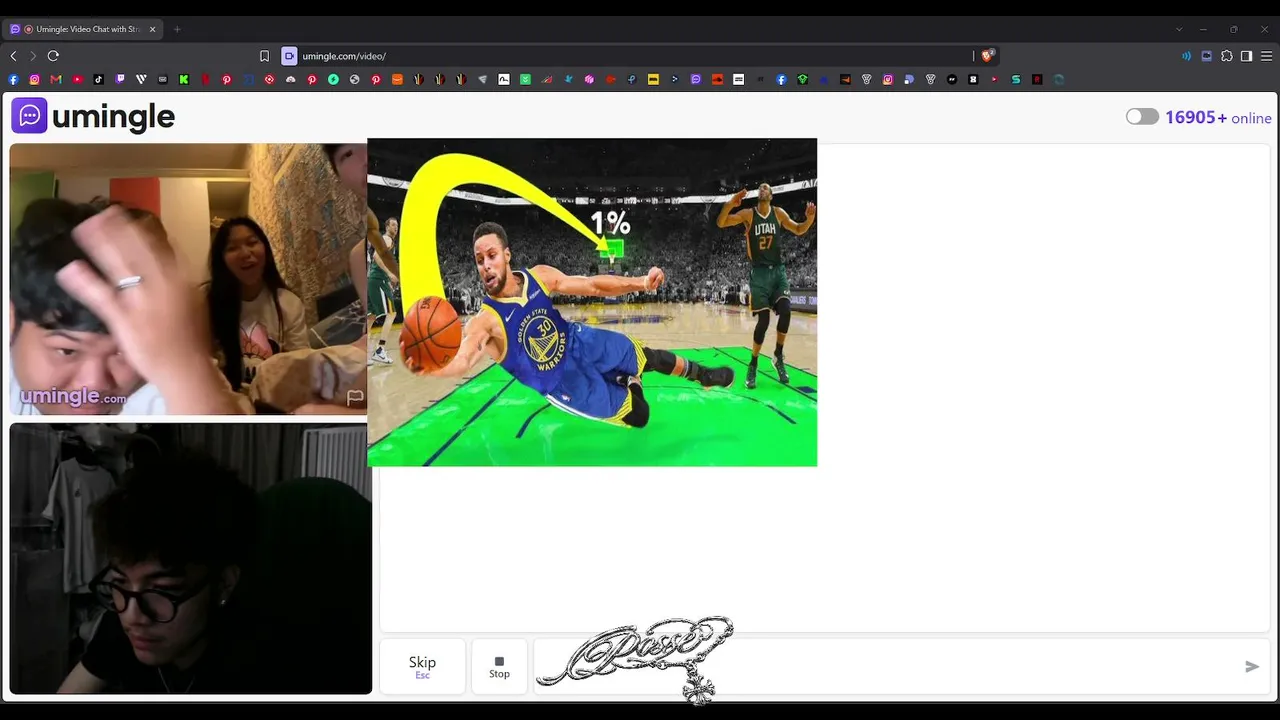Bookmark this page from the address bar
1280x720 pixels.
(x=264, y=56)
